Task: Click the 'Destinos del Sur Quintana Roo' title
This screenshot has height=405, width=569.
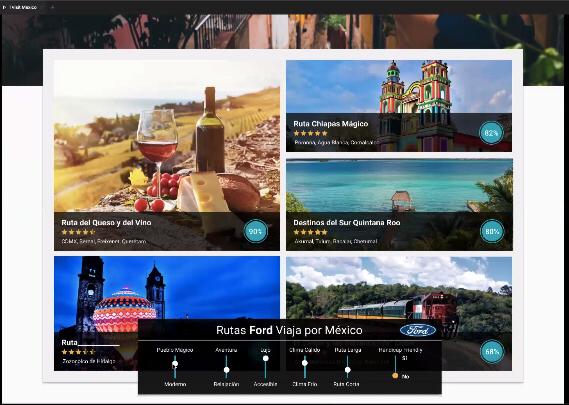Action: coord(347,222)
